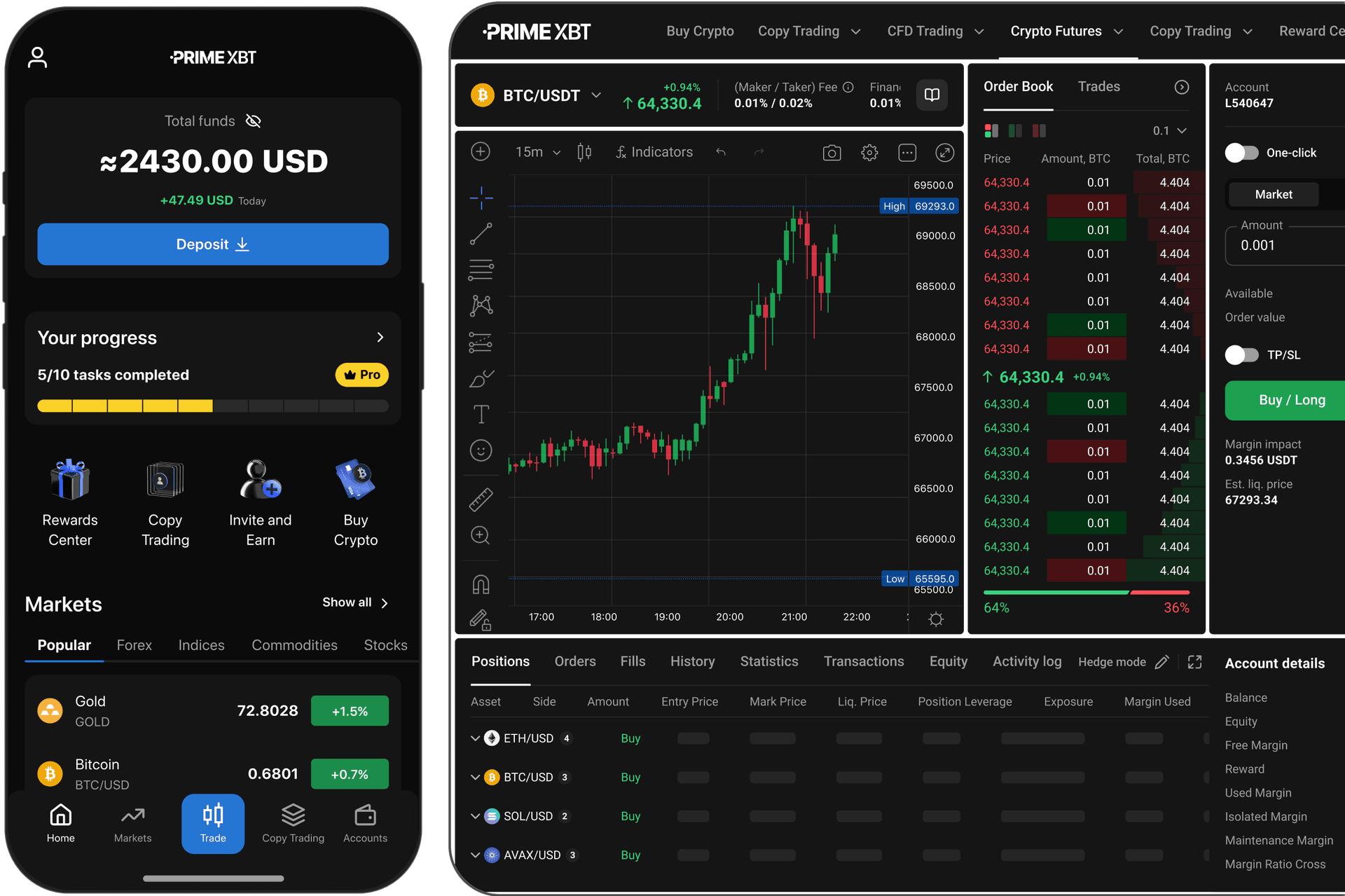Switch to Commodities markets tab
Screen dimensions: 1345x896
tap(295, 645)
